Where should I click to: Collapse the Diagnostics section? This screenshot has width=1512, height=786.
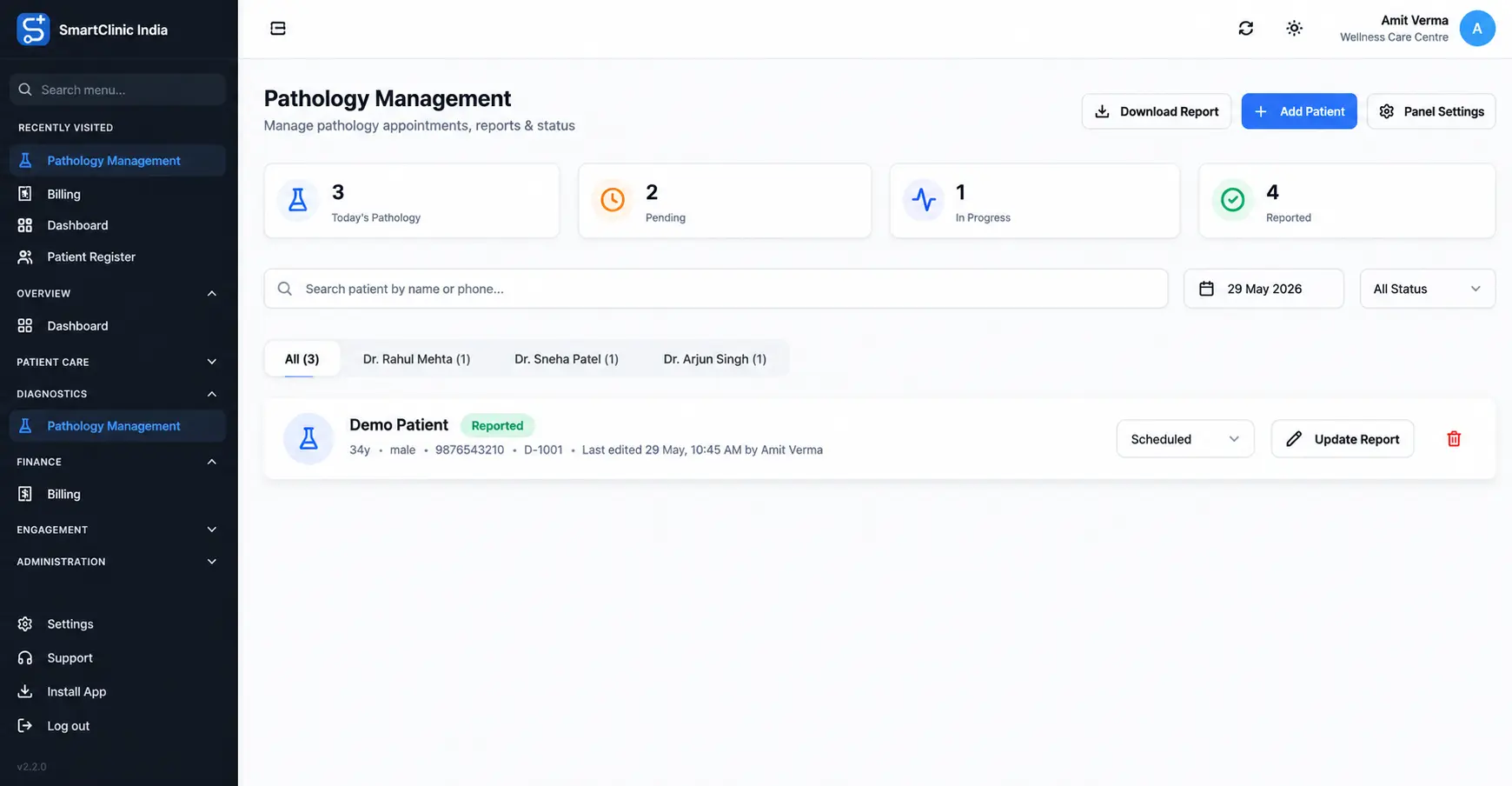117,394
